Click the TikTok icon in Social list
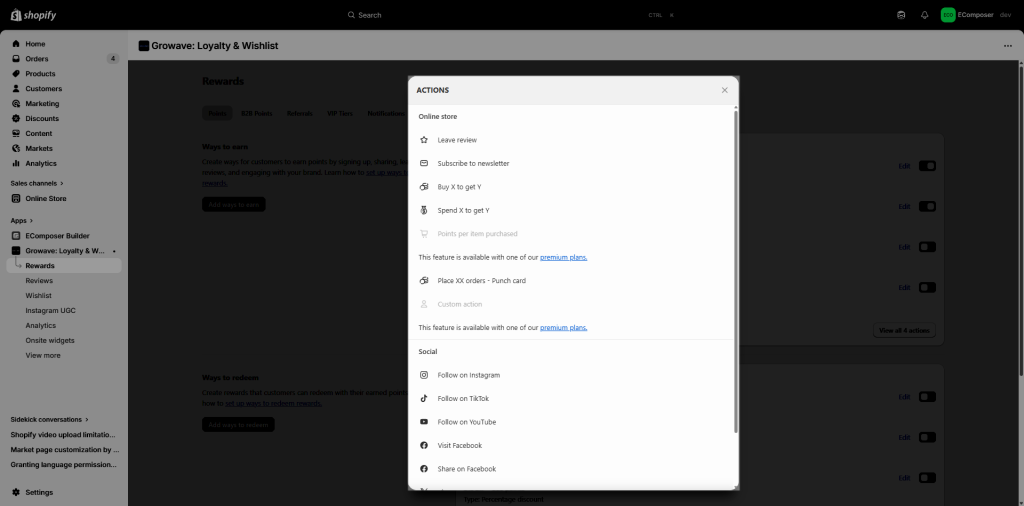Viewport: 1024px width, 506px height. (424, 398)
